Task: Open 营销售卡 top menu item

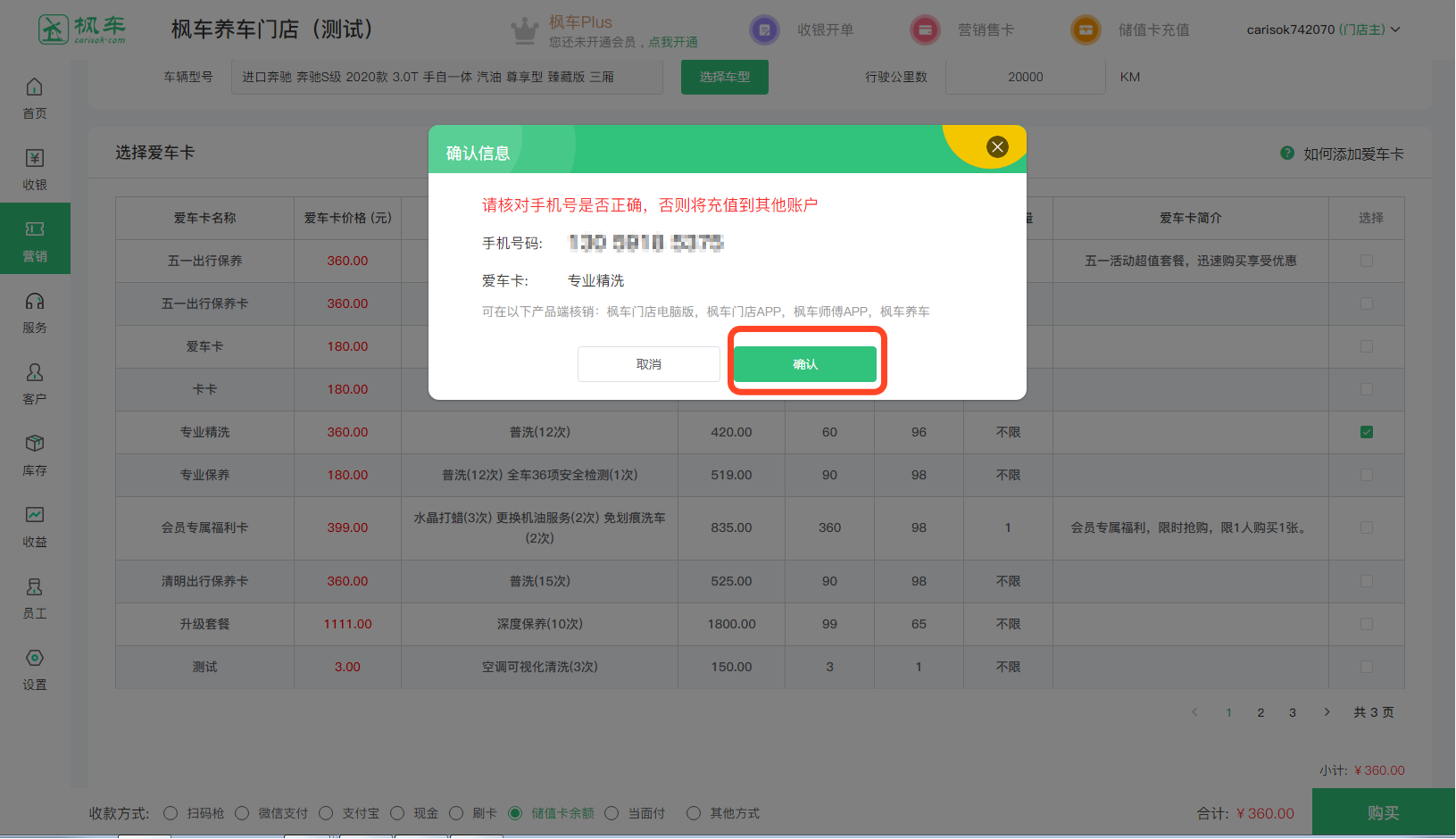Action: 985,30
